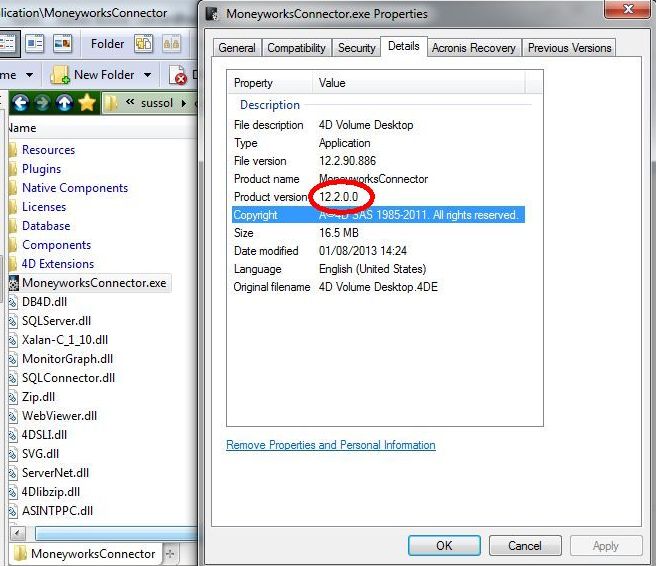Switch to the General tab
Viewport: 656px width, 566px height.
click(237, 48)
